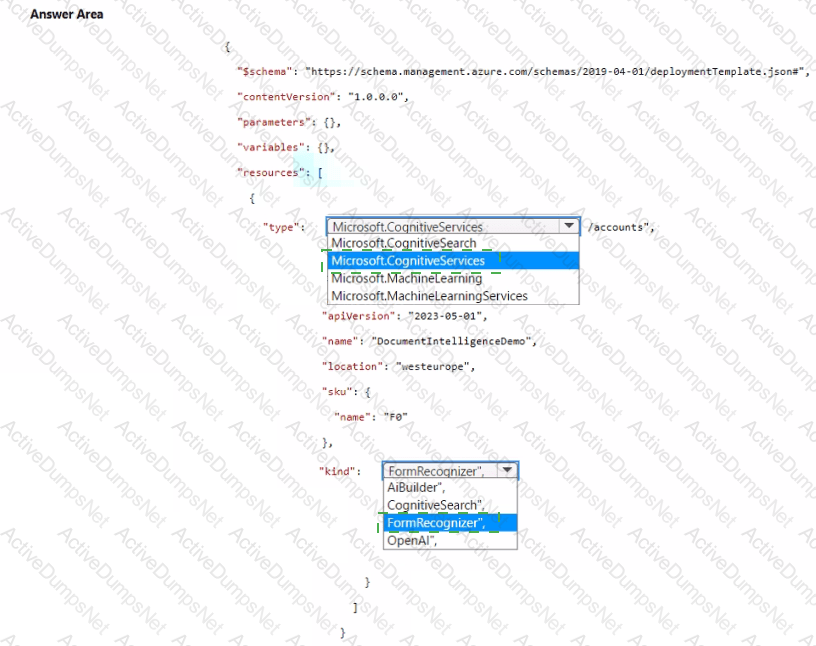Click the kind combo box text field
Screen dimensions: 816x646
(437, 470)
